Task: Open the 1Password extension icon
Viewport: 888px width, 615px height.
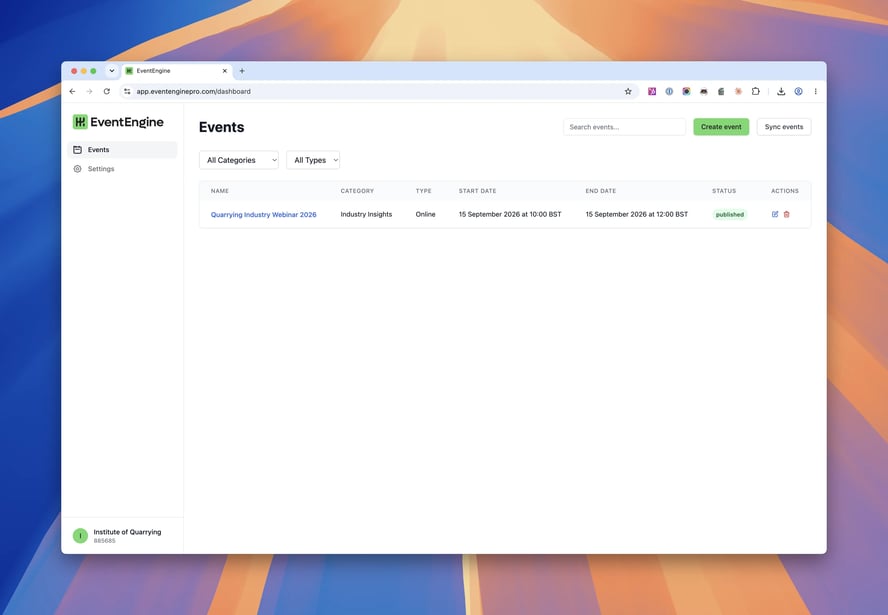Action: pyautogui.click(x=669, y=91)
